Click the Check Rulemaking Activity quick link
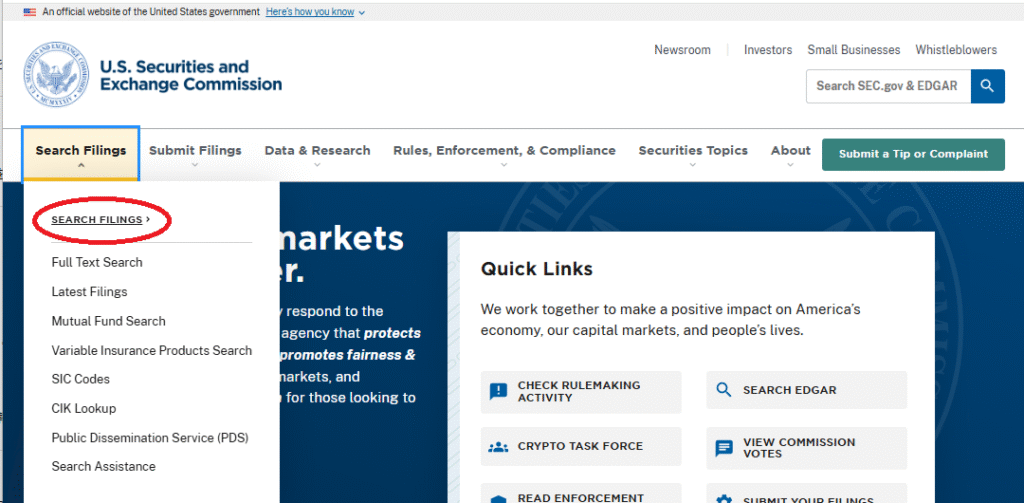The image size is (1024, 503). [x=581, y=392]
